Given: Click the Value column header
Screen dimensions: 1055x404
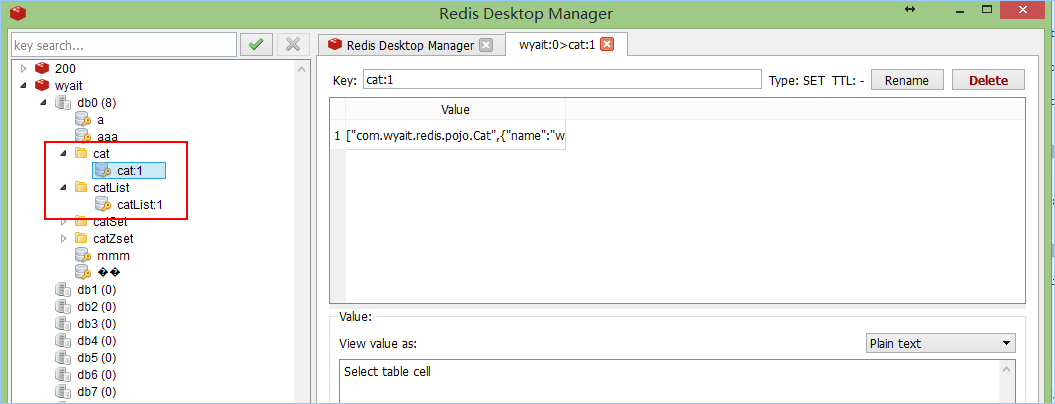Looking at the screenshot, I should click(x=456, y=109).
